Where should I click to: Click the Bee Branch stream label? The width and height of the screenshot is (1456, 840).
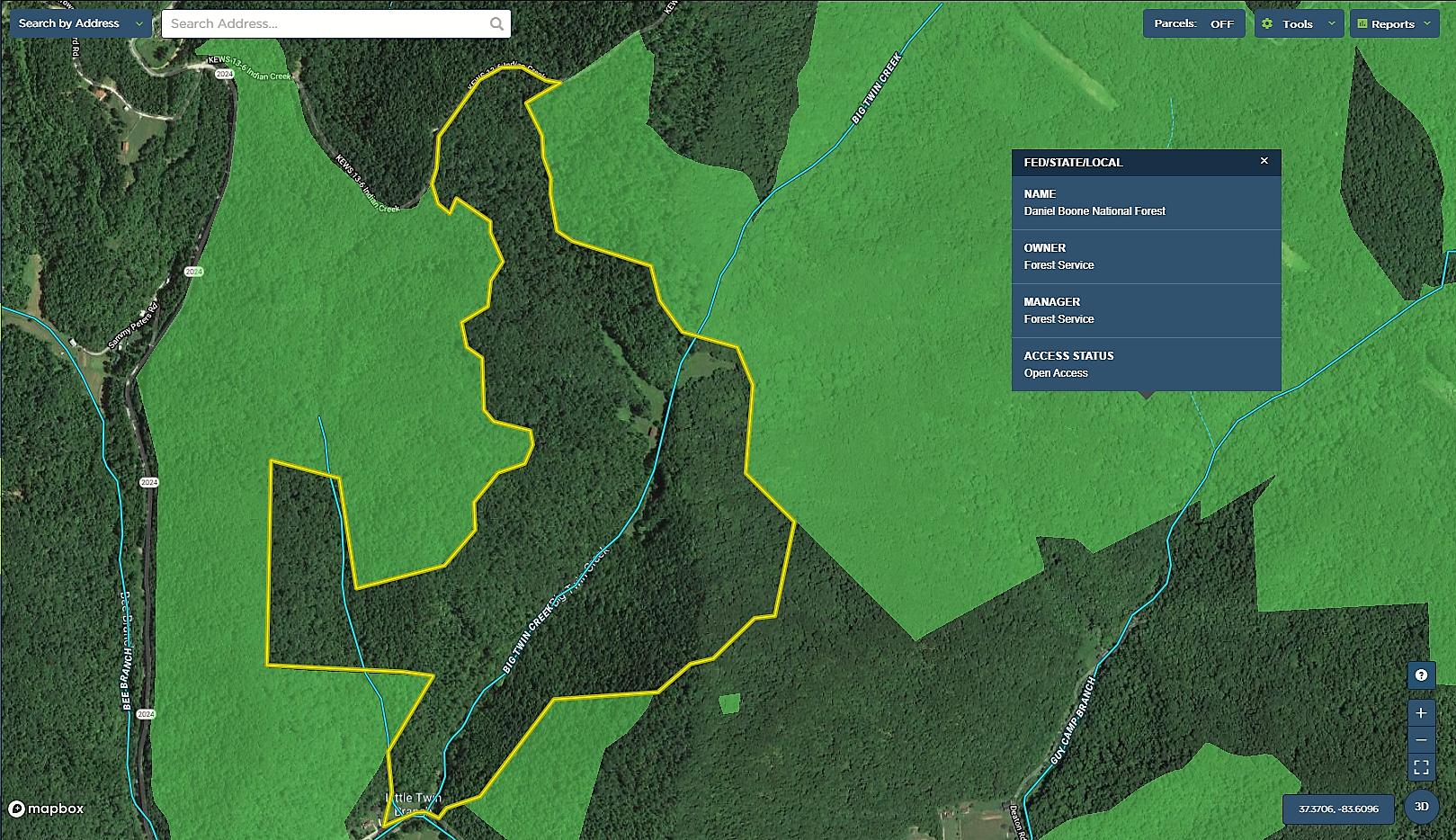tap(127, 676)
